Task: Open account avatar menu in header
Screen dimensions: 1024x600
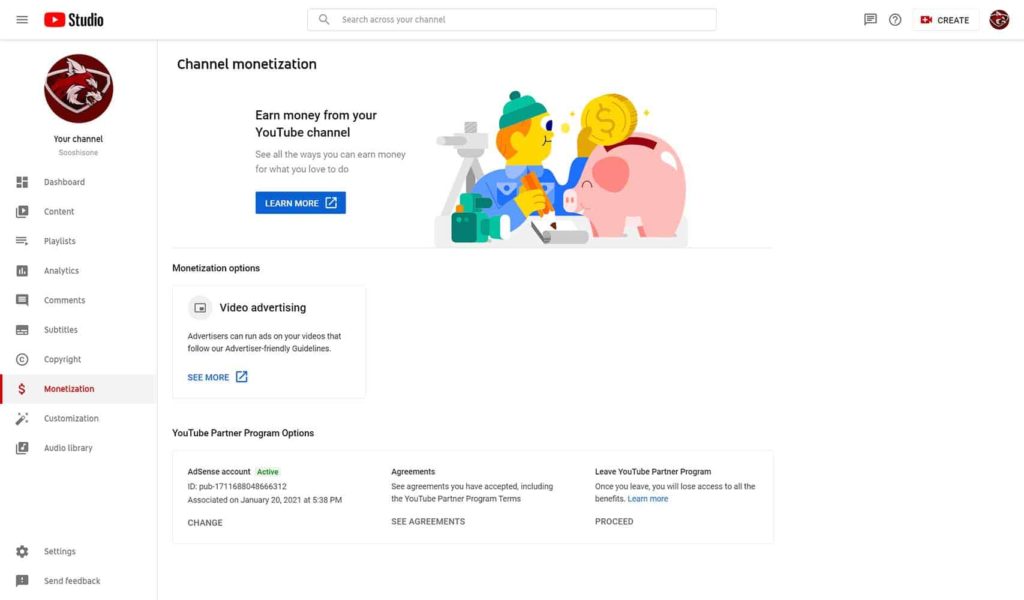Action: point(999,20)
